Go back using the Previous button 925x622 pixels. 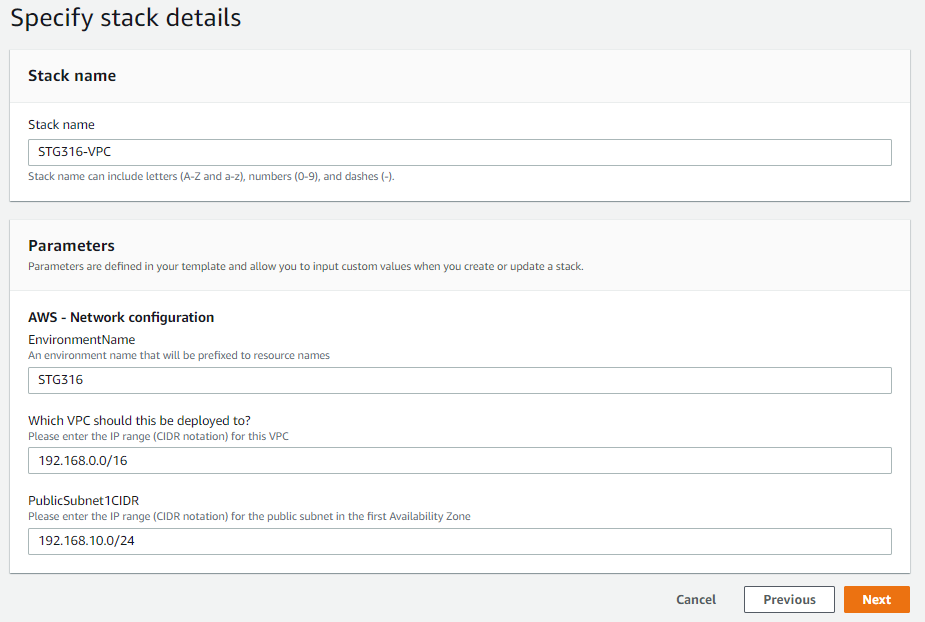[x=789, y=600]
